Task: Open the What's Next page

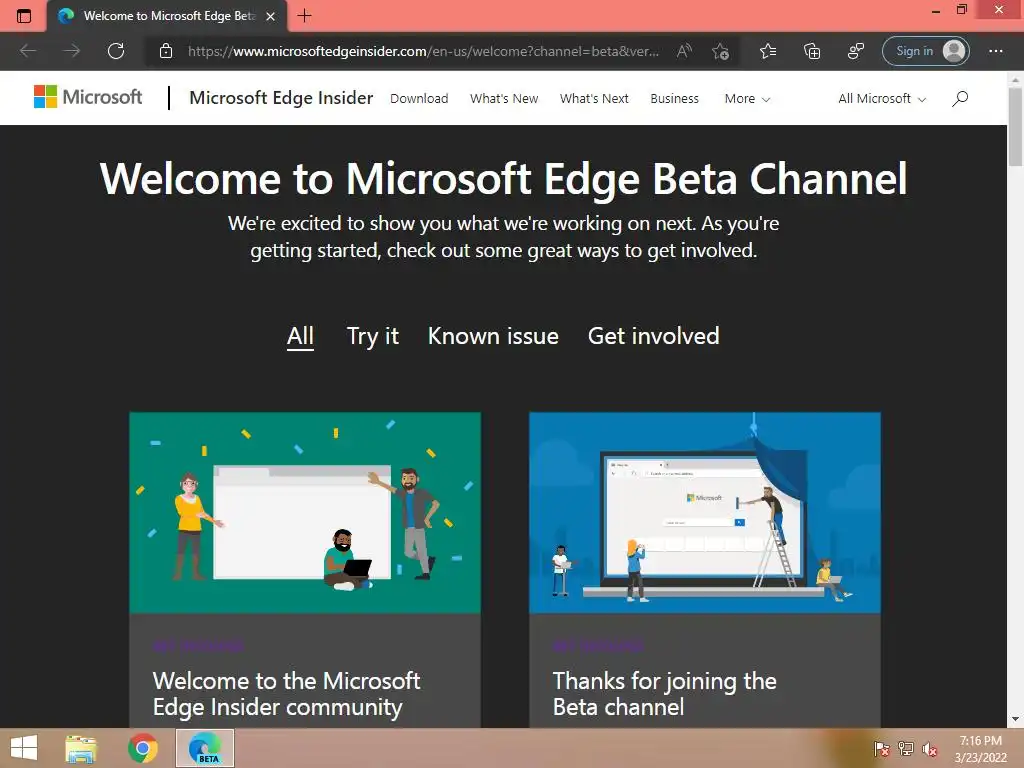Action: (x=594, y=99)
